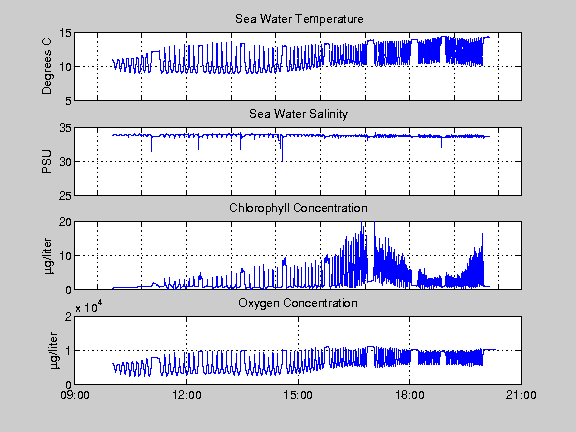The image size is (576, 432).
Task: Click the 18:00 time tick label
Action: coord(410,395)
